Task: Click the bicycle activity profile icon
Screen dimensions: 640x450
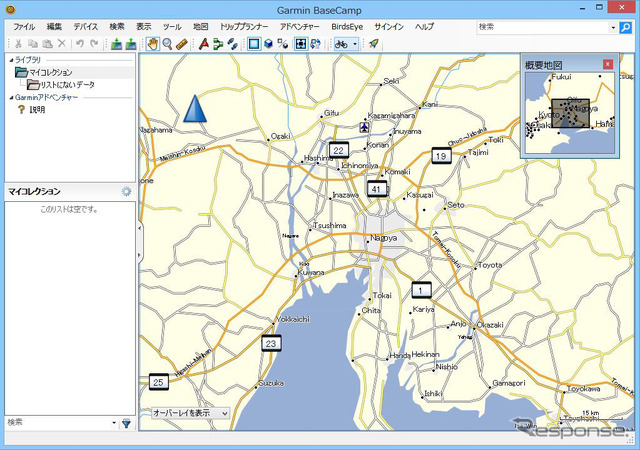Action: coord(341,44)
